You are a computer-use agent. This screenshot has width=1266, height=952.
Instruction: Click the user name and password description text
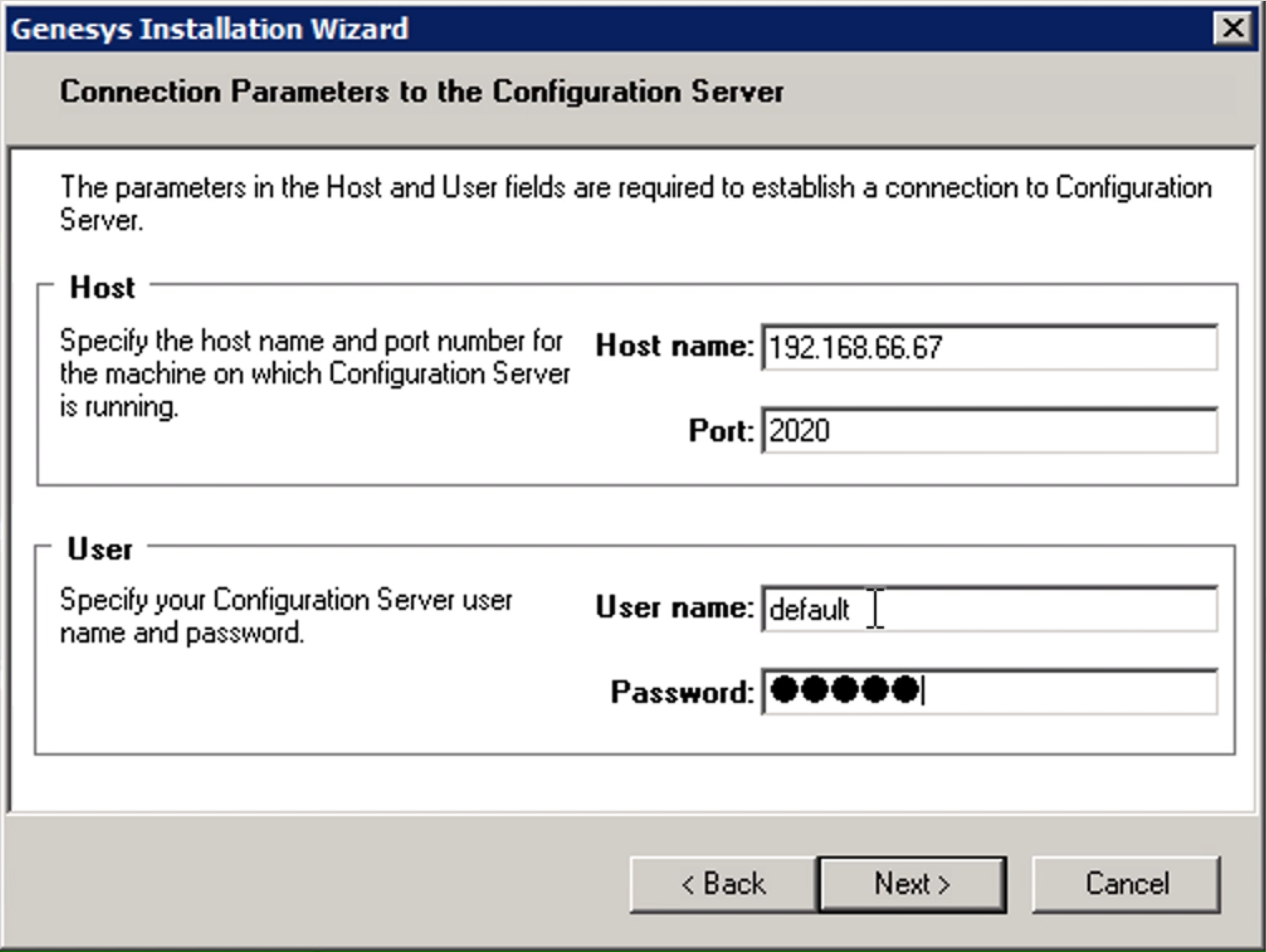click(286, 616)
